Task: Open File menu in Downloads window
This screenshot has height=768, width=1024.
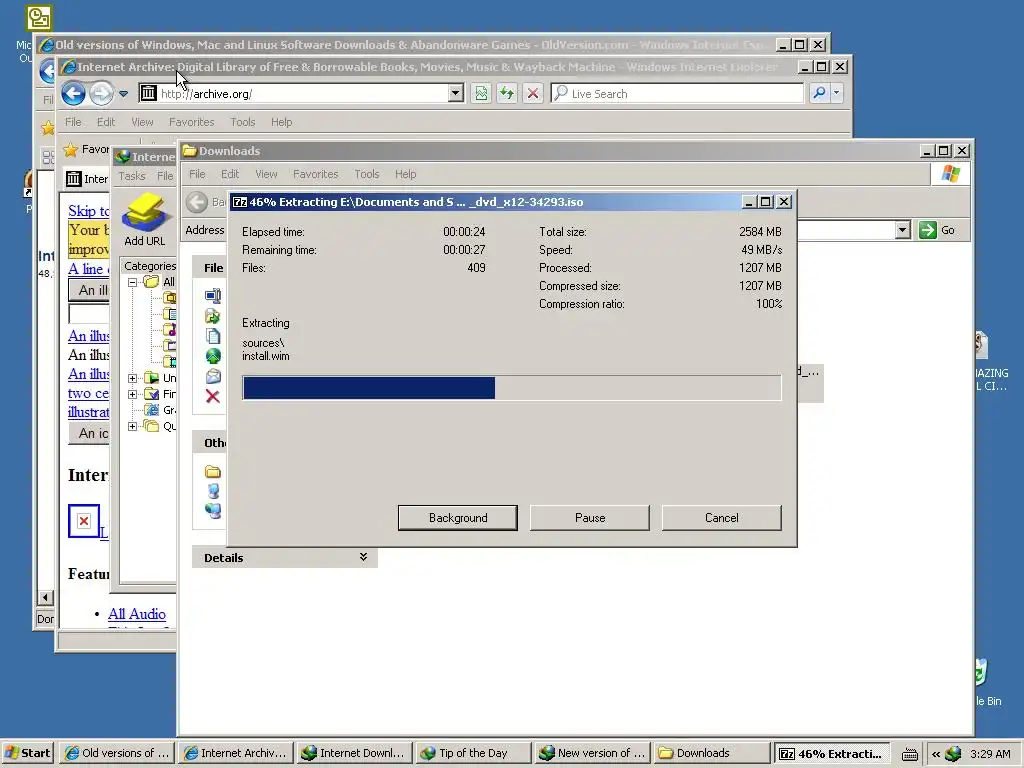Action: tap(197, 174)
